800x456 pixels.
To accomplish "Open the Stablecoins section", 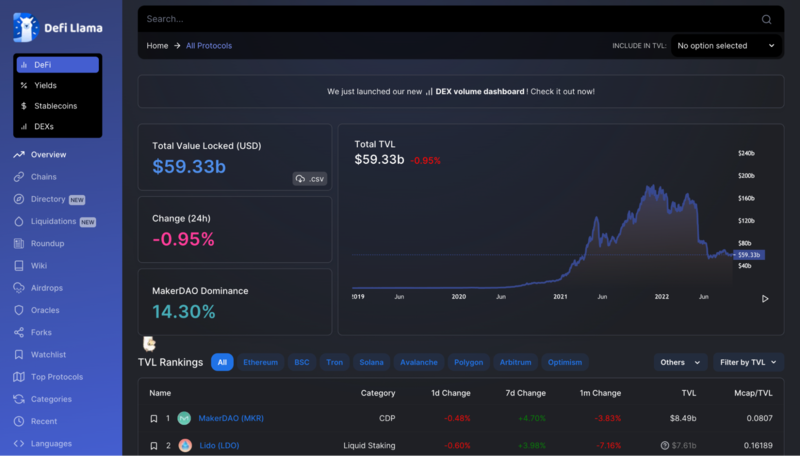I will pyautogui.click(x=58, y=106).
